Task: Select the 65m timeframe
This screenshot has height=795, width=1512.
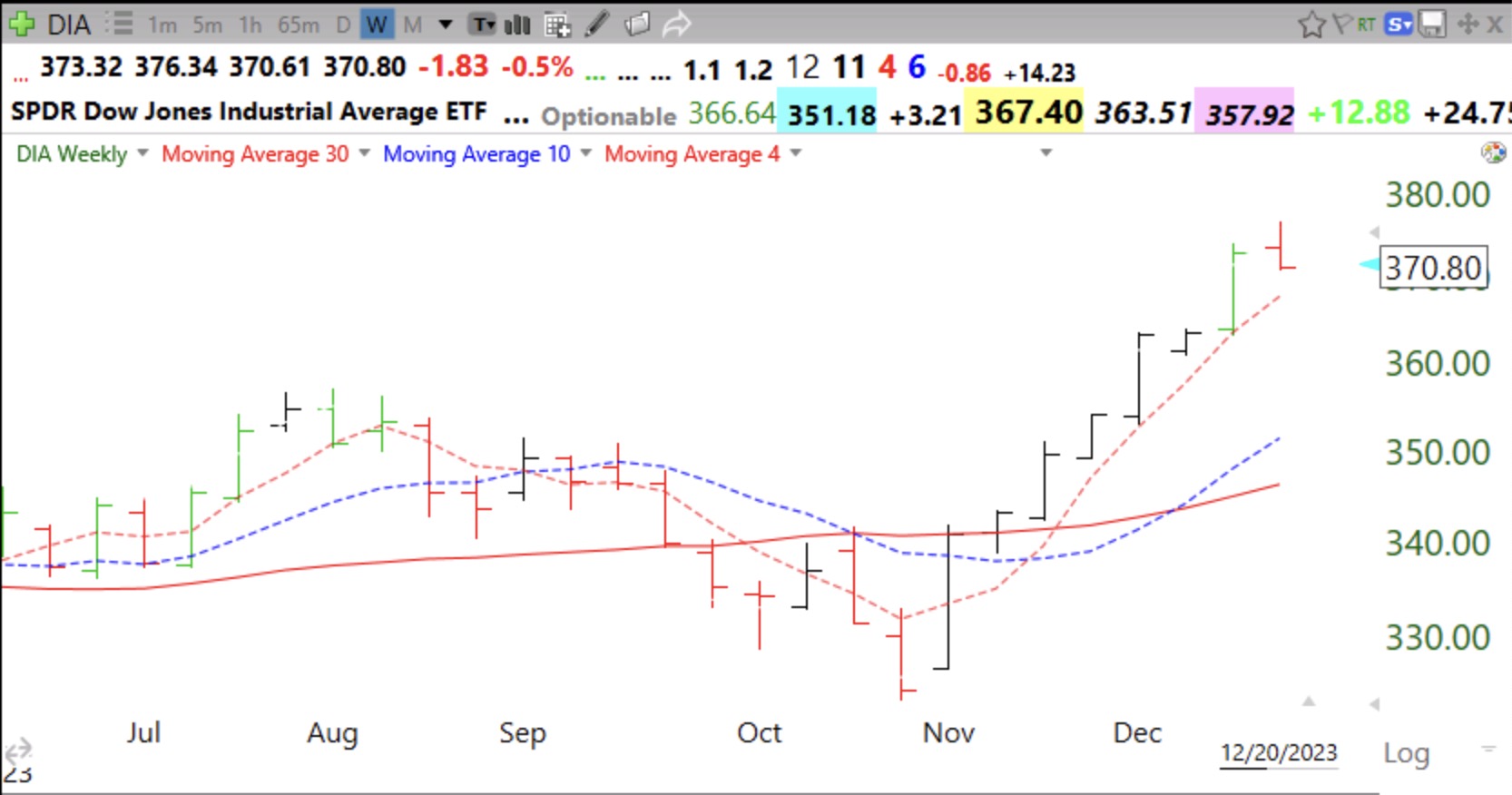Action: (x=298, y=25)
